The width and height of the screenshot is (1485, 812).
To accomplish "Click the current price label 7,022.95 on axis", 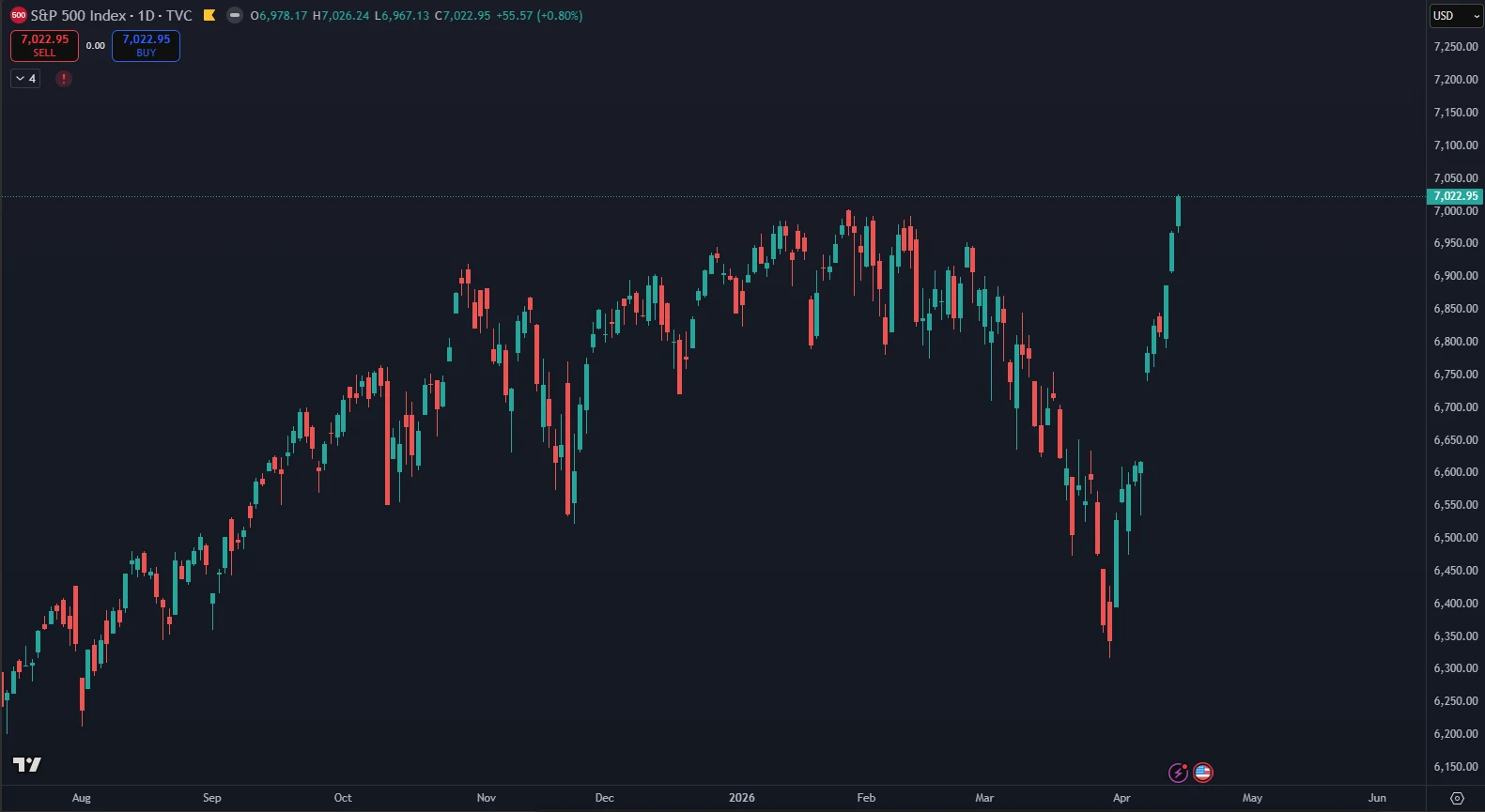I will [x=1454, y=196].
